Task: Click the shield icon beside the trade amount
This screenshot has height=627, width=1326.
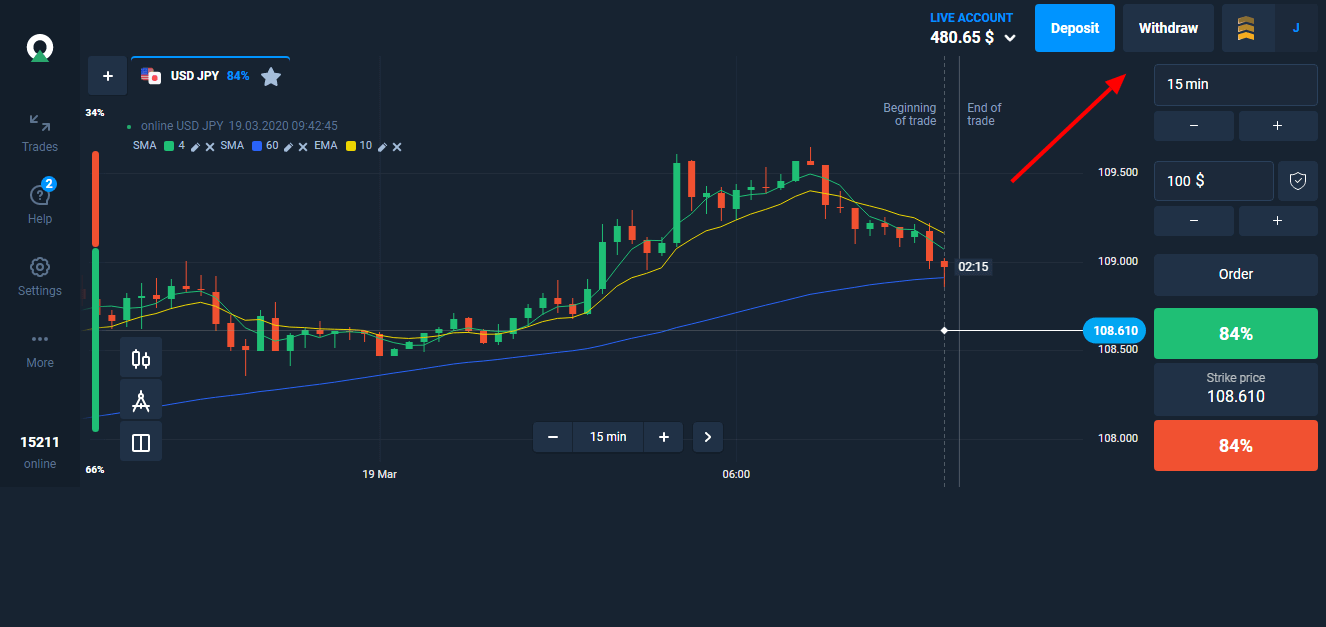Action: [x=1297, y=180]
